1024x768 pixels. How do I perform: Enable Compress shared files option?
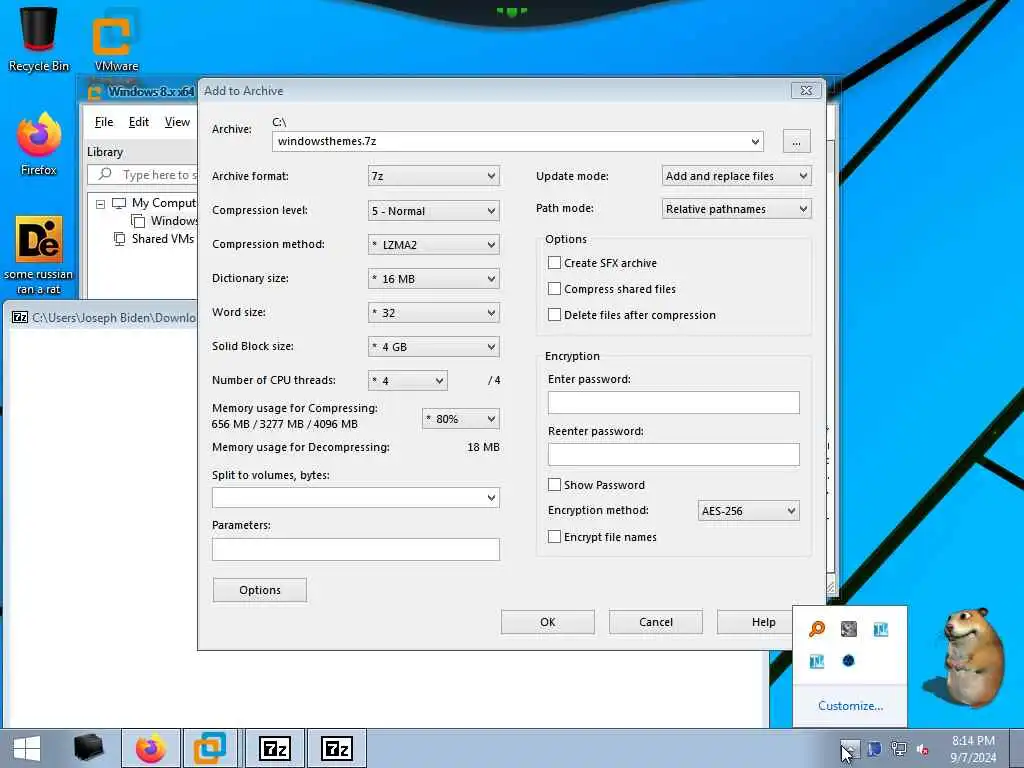(554, 289)
